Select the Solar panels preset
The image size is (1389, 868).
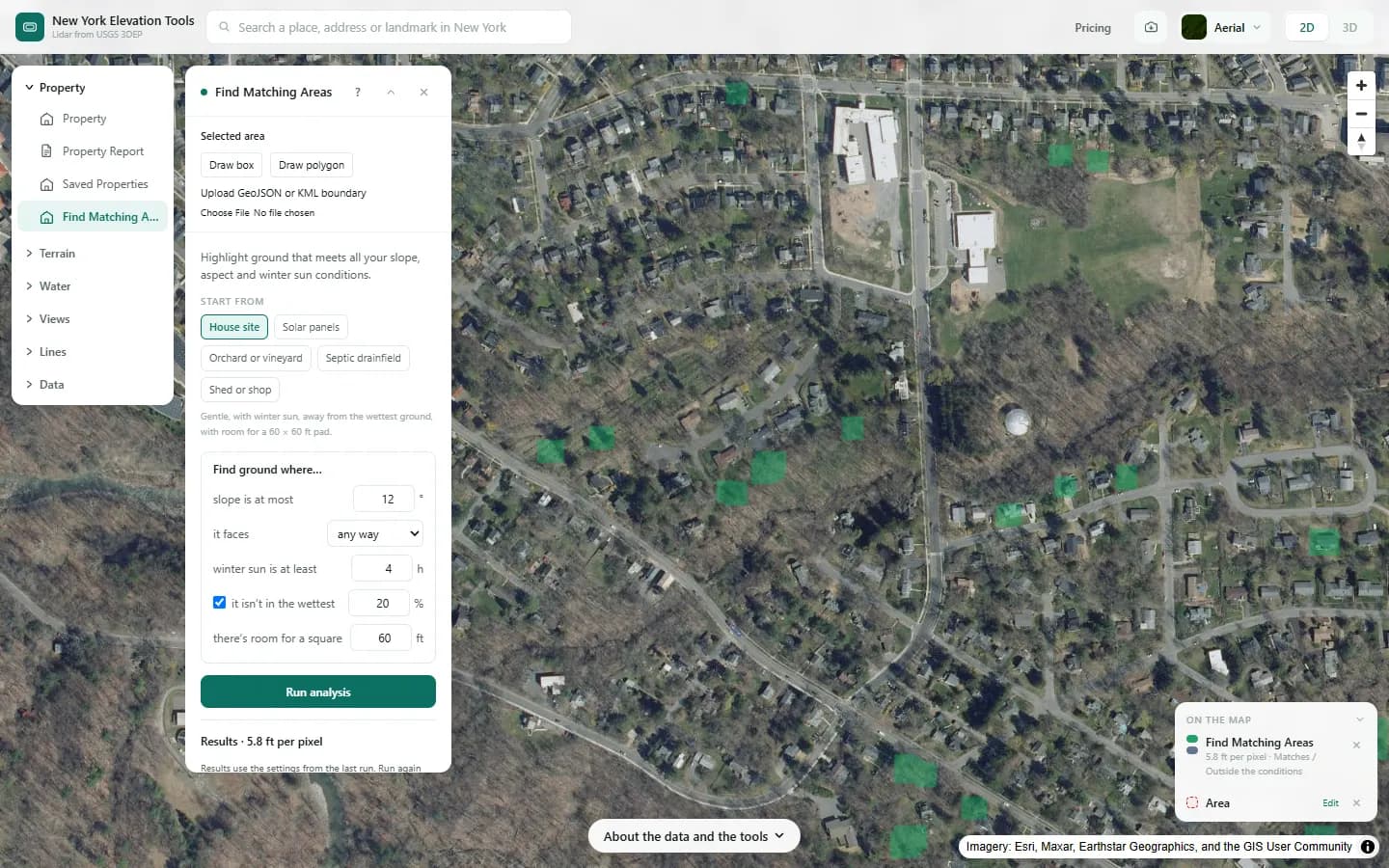(x=311, y=327)
